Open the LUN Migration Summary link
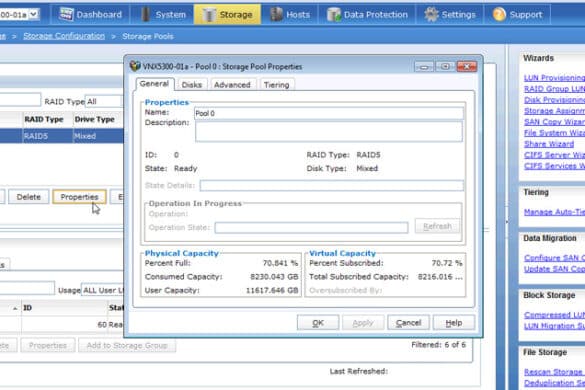The height and width of the screenshot is (390, 585). pyautogui.click(x=554, y=326)
